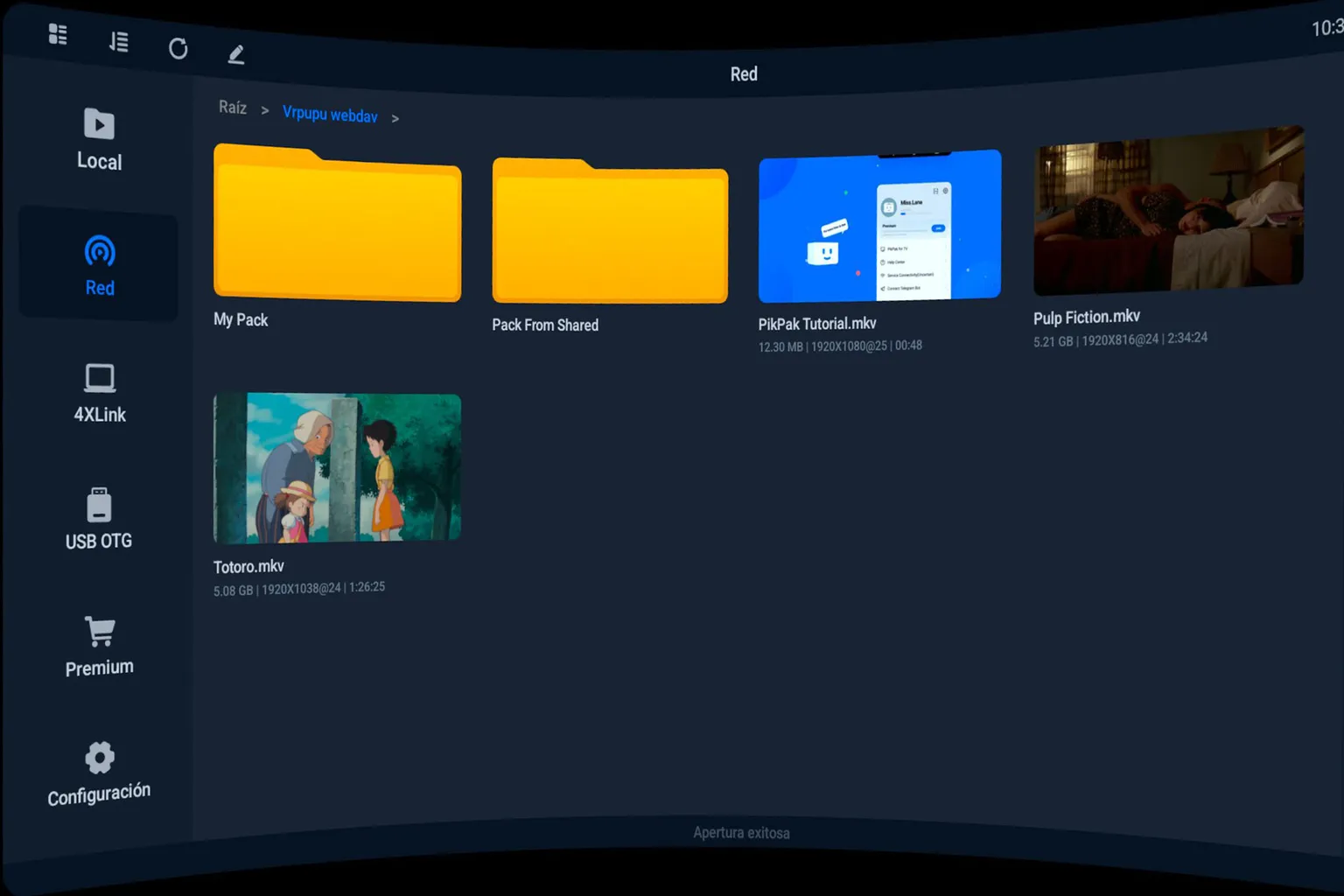Play Pulp Fiction.mkv thumbnail
Image resolution: width=1344 pixels, height=896 pixels.
pos(1168,211)
